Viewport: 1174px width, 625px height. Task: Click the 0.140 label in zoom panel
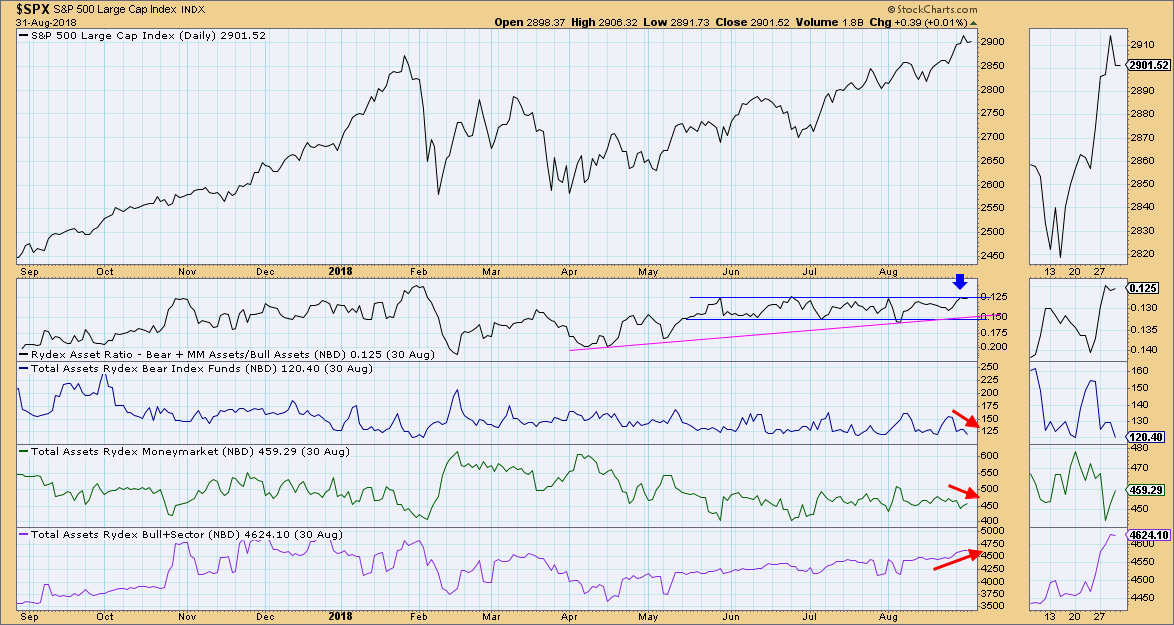click(1145, 350)
